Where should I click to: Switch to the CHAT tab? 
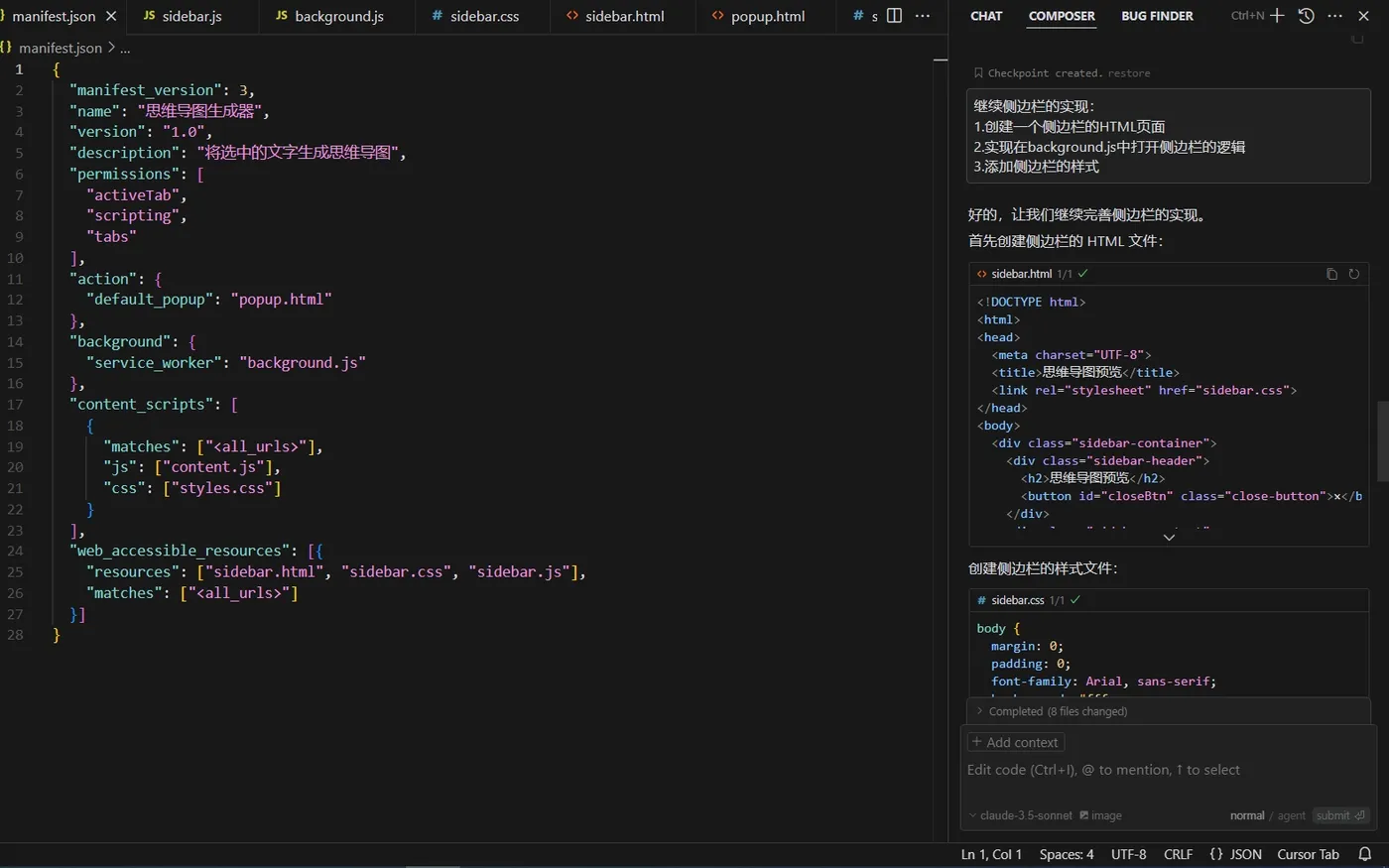986,16
